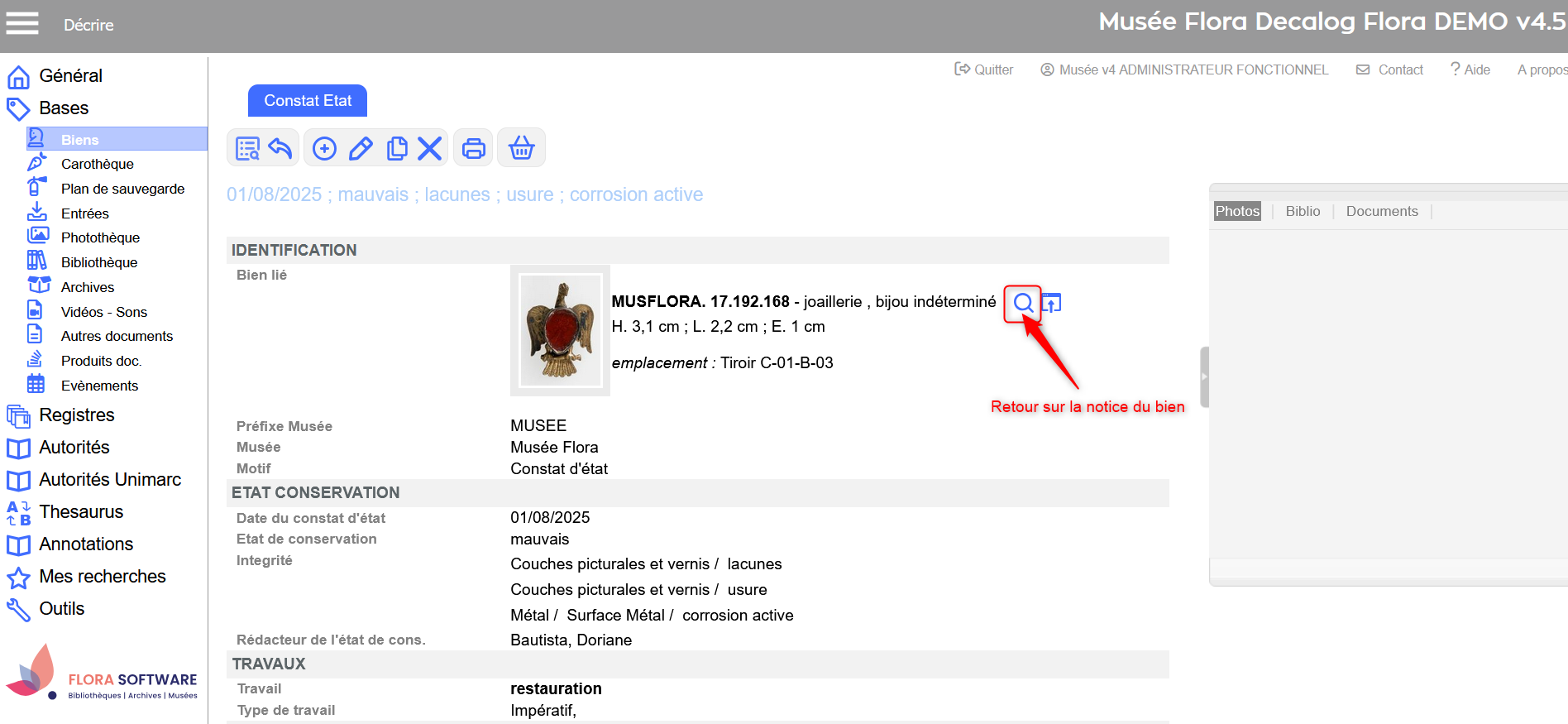Duplicate the record with copy icon
This screenshot has height=724, width=1568.
(x=397, y=148)
